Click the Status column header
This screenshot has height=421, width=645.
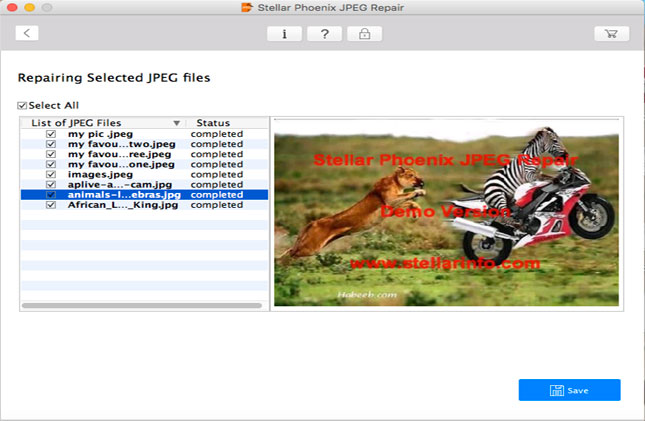(213, 123)
